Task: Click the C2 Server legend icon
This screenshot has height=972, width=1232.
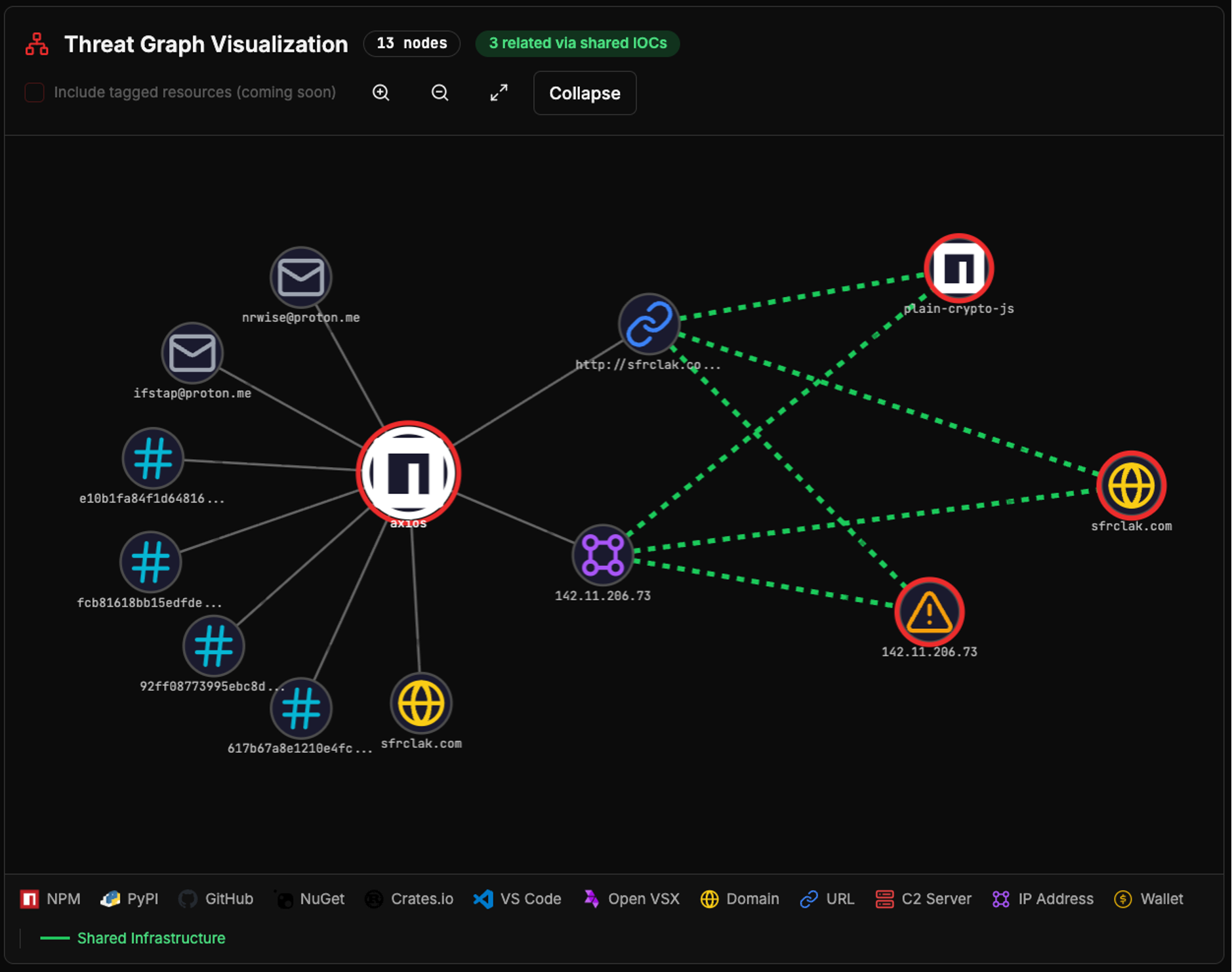Action: point(884,899)
